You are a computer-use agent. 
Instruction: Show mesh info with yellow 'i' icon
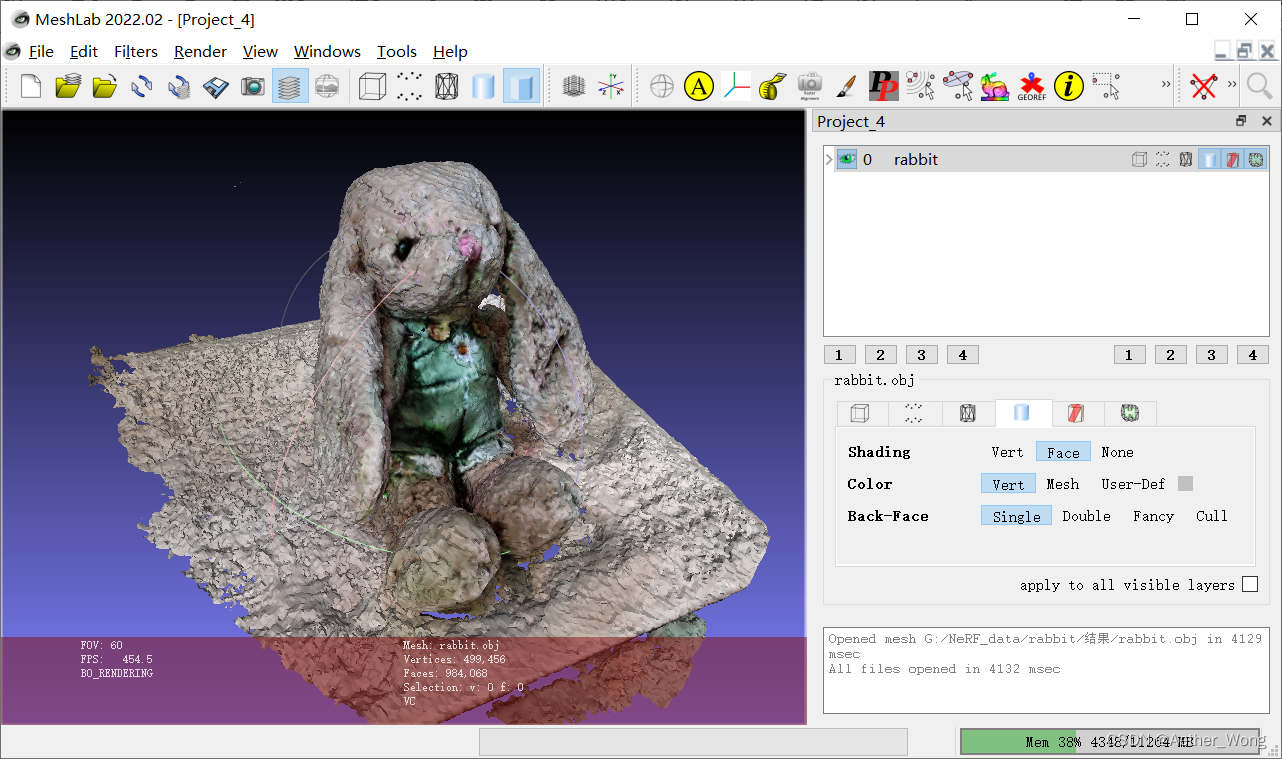[1068, 87]
